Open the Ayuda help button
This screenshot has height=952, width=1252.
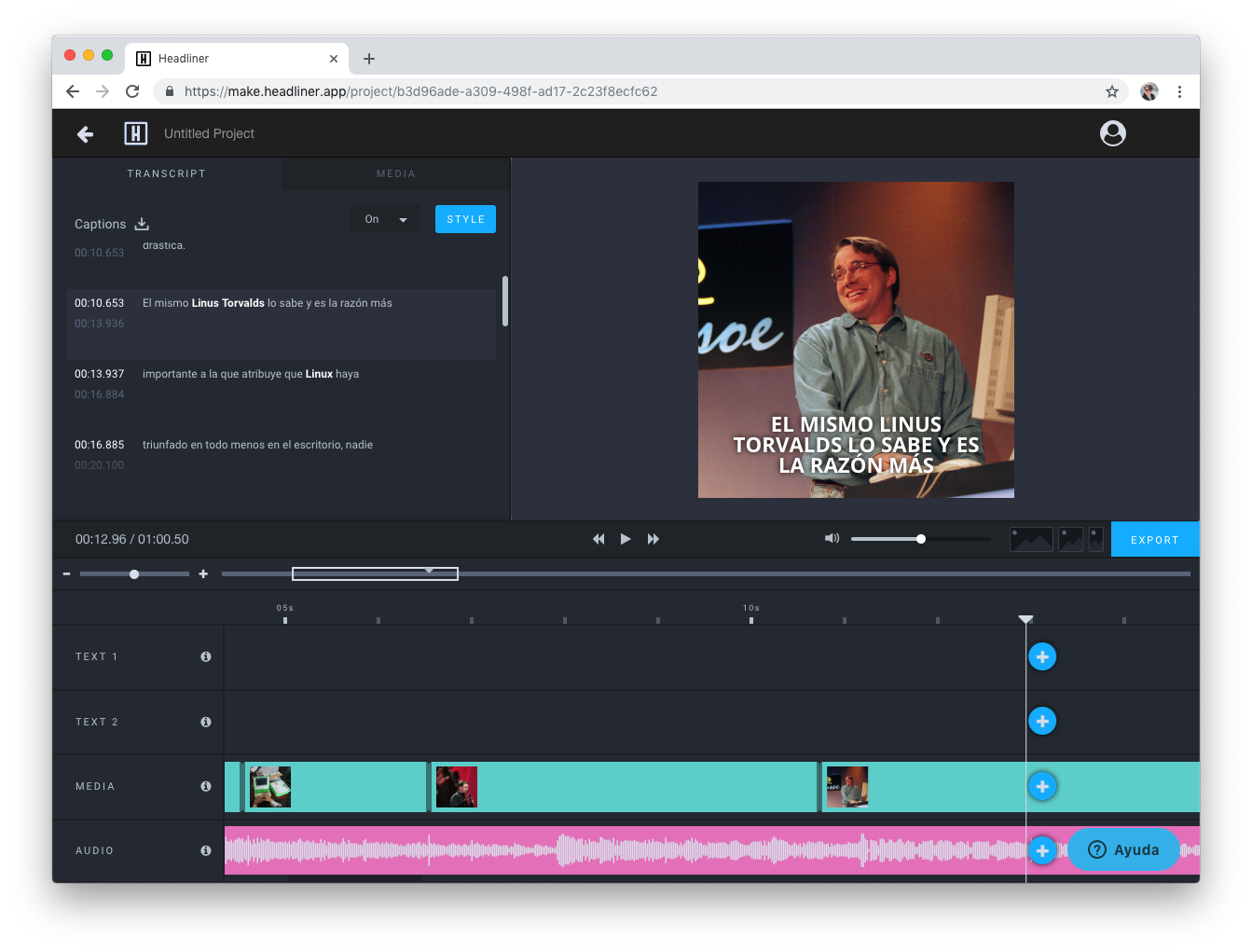click(x=1123, y=849)
